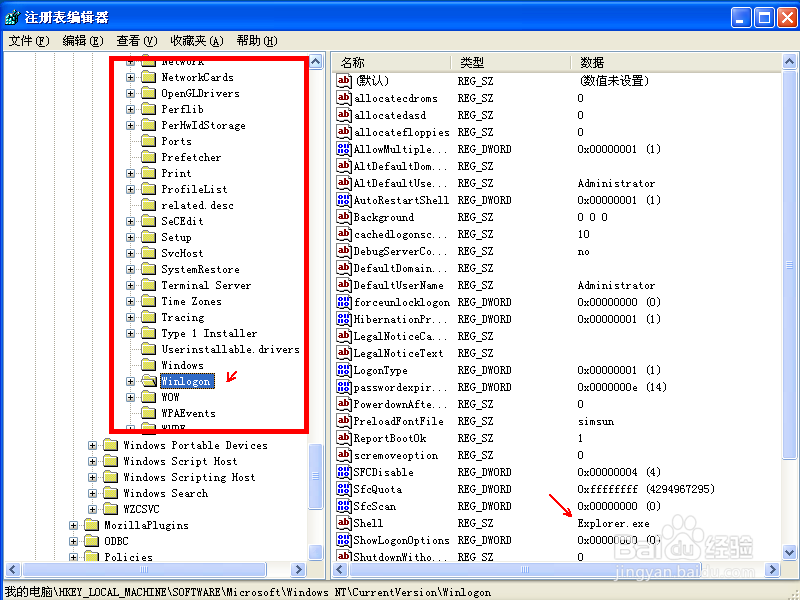Click the string icon for (默认) value
Screen dimensions: 800x600
coord(344,81)
